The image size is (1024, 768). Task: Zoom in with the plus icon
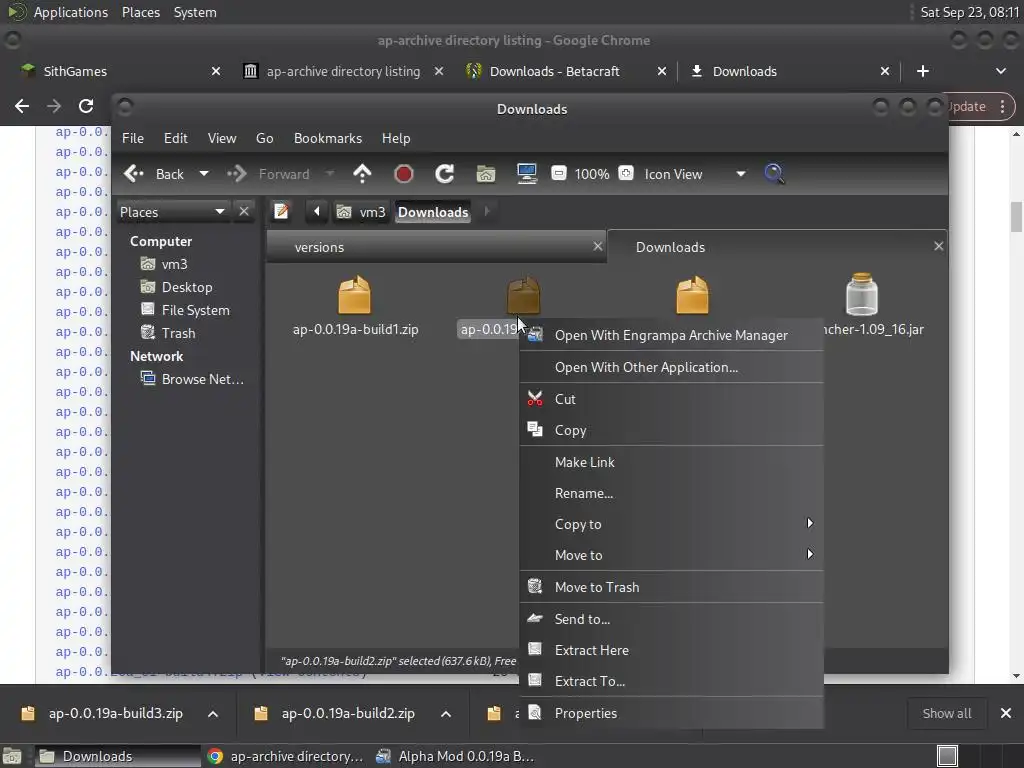tap(626, 174)
